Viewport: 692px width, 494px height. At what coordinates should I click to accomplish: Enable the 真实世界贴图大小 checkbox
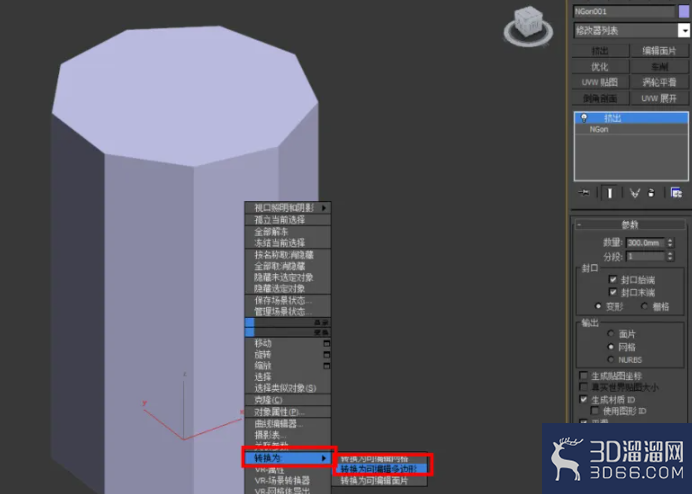(x=583, y=387)
